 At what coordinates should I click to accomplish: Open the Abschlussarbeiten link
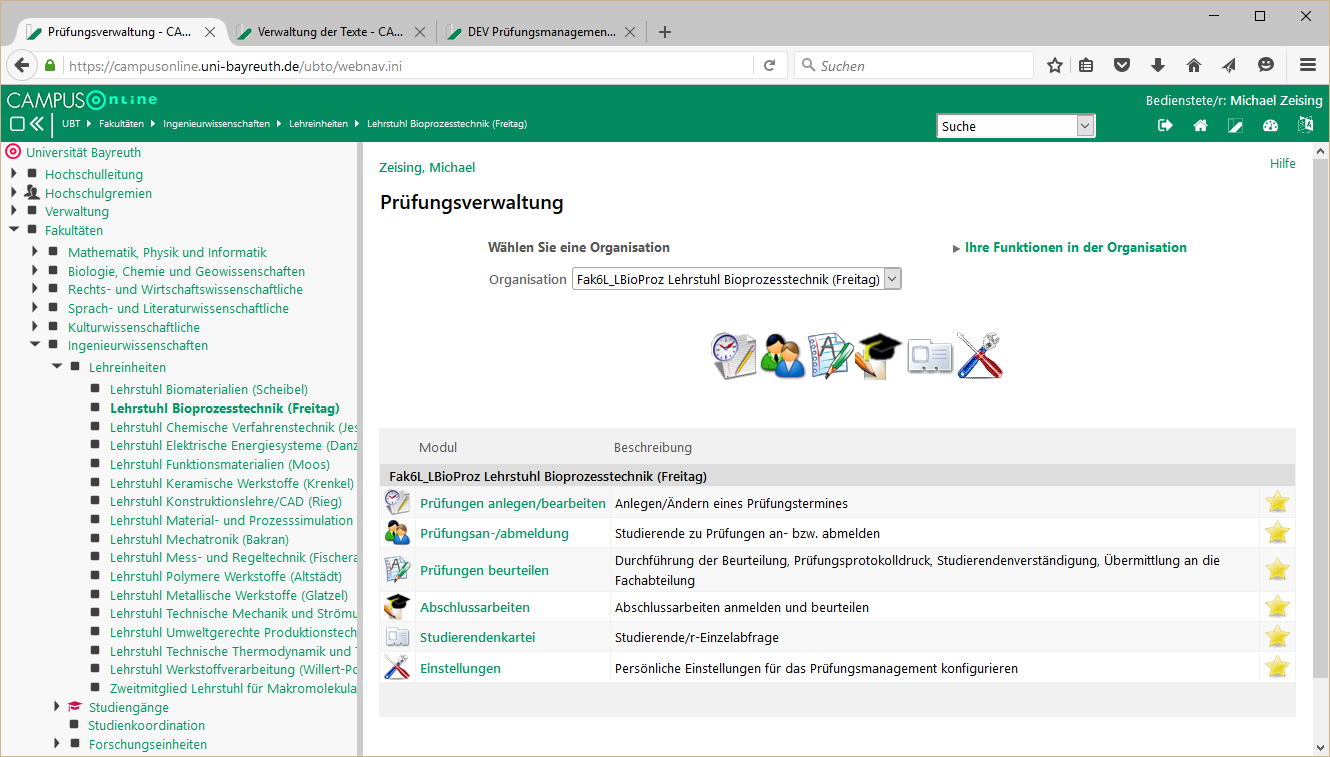[475, 607]
